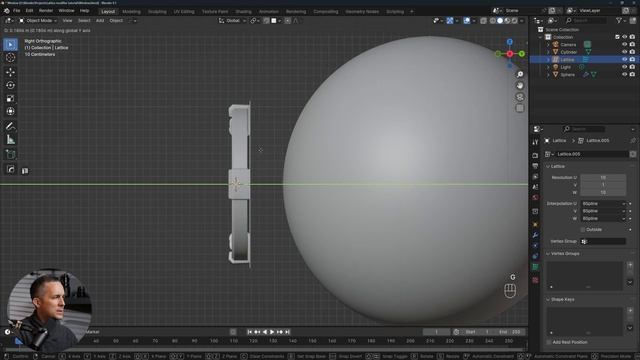Image resolution: width=640 pixels, height=360 pixels.
Task: Select the Measure tool
Action: [11, 140]
